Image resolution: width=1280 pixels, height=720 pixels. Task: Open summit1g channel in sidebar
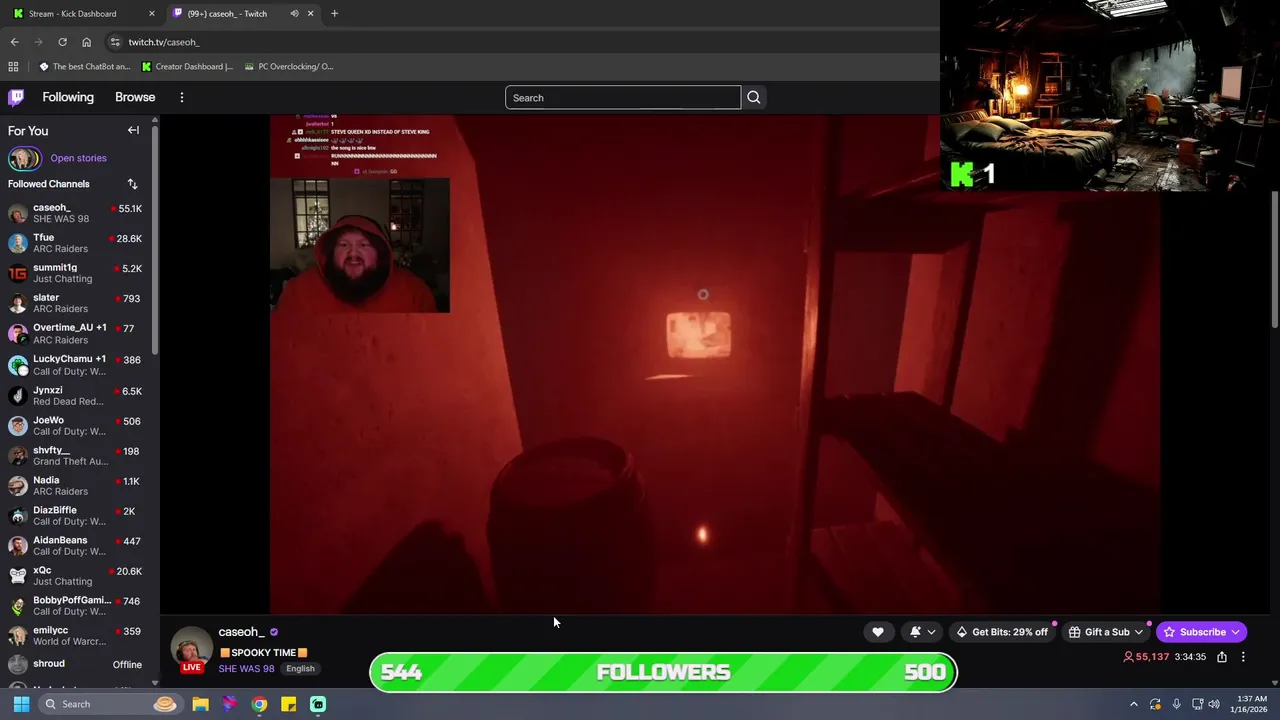(76, 273)
